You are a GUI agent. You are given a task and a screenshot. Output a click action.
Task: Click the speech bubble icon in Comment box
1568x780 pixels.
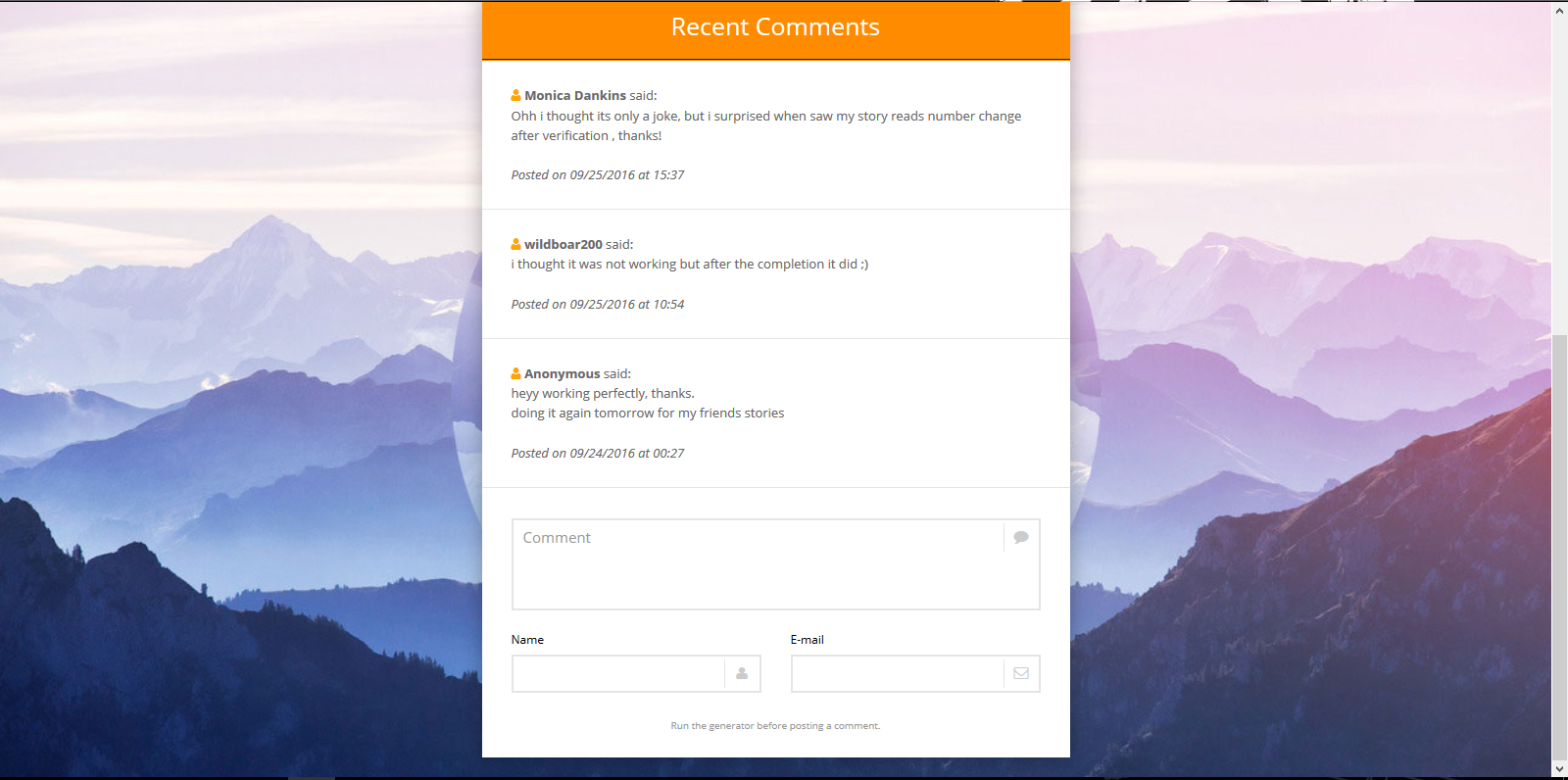click(1021, 537)
